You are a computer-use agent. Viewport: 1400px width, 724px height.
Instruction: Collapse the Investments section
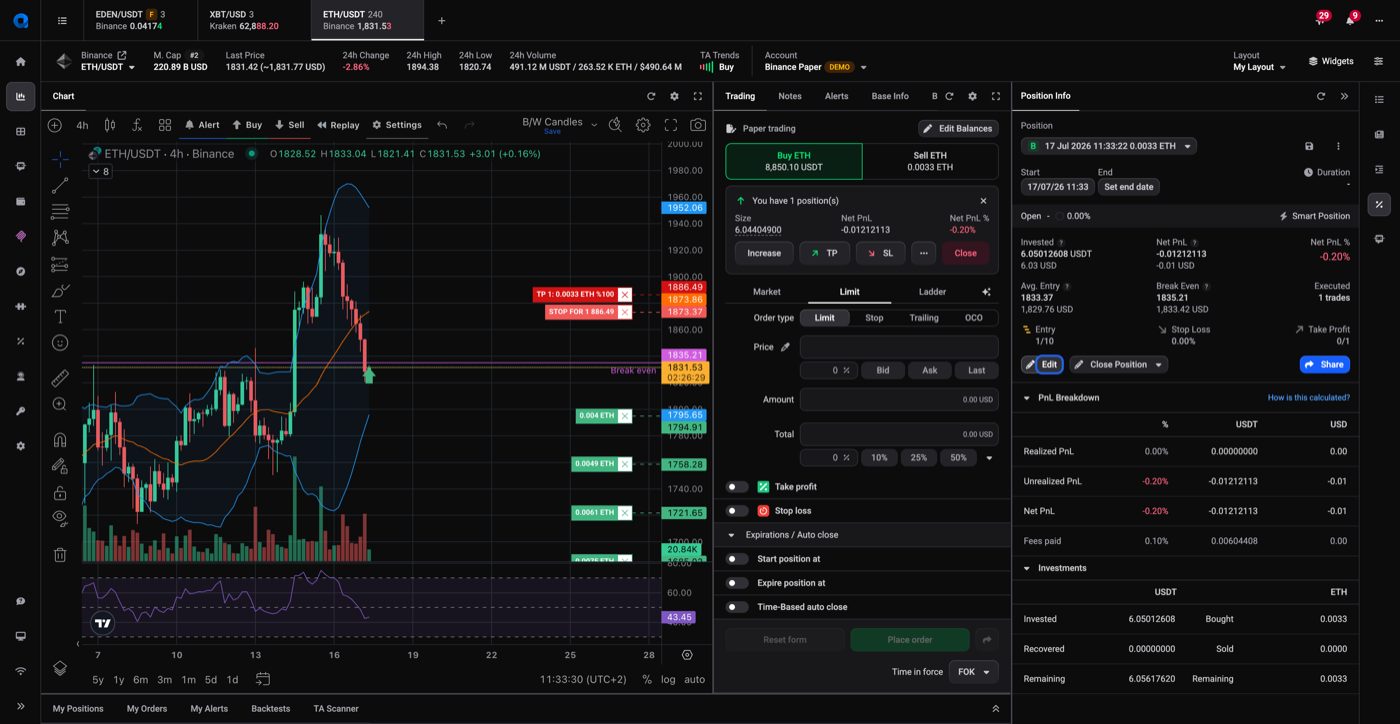pyautogui.click(x=1027, y=568)
